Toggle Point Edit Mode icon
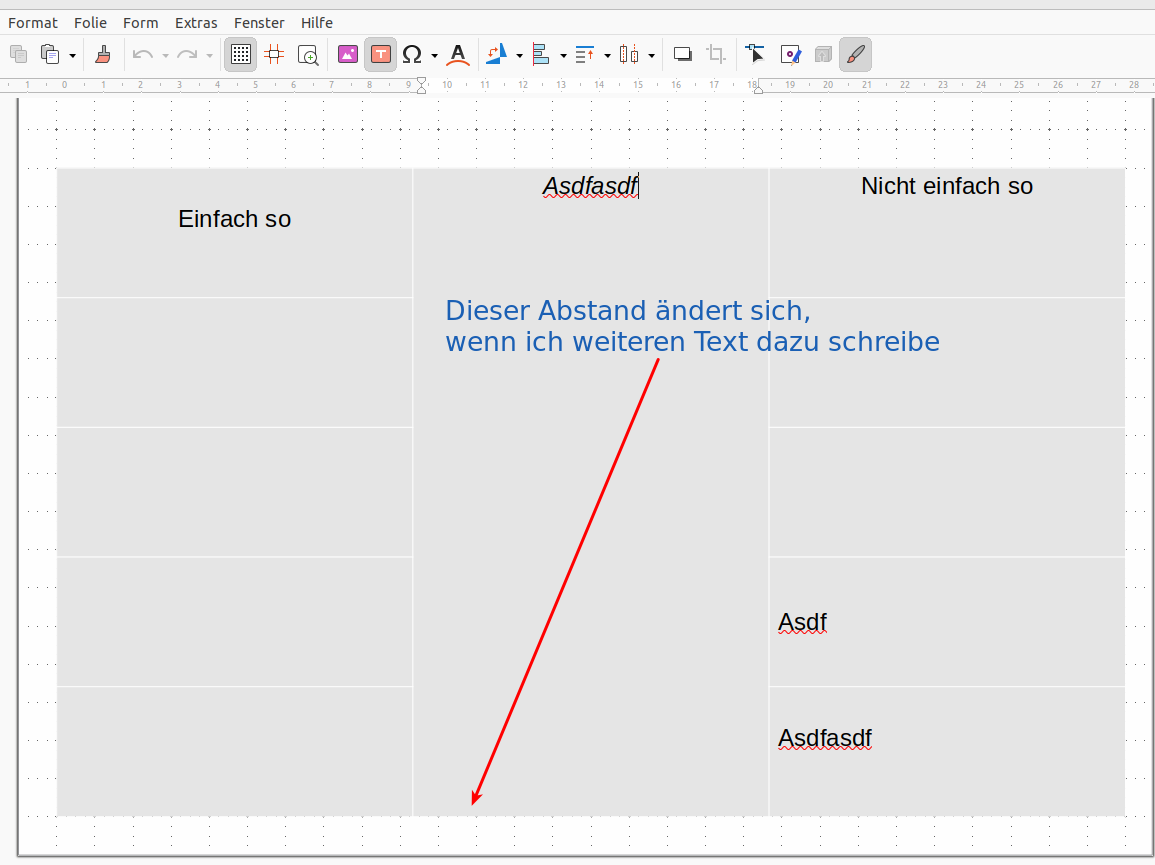Screen dimensions: 1155x865 (x=755, y=54)
